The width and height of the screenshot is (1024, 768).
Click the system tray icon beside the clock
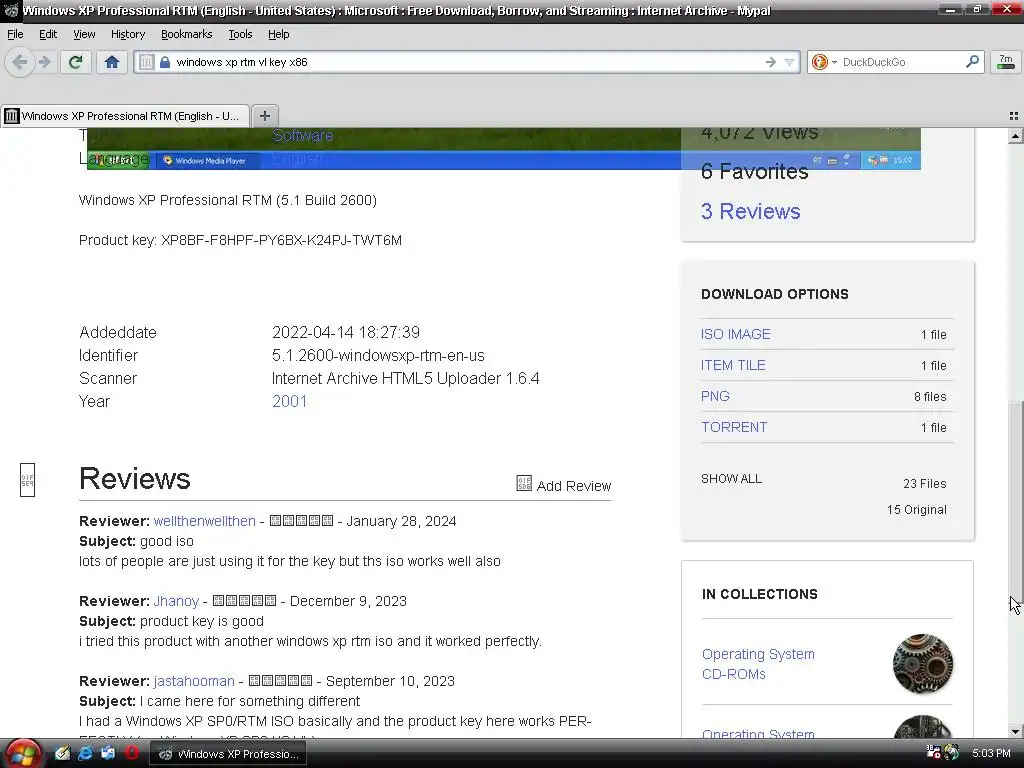point(952,753)
